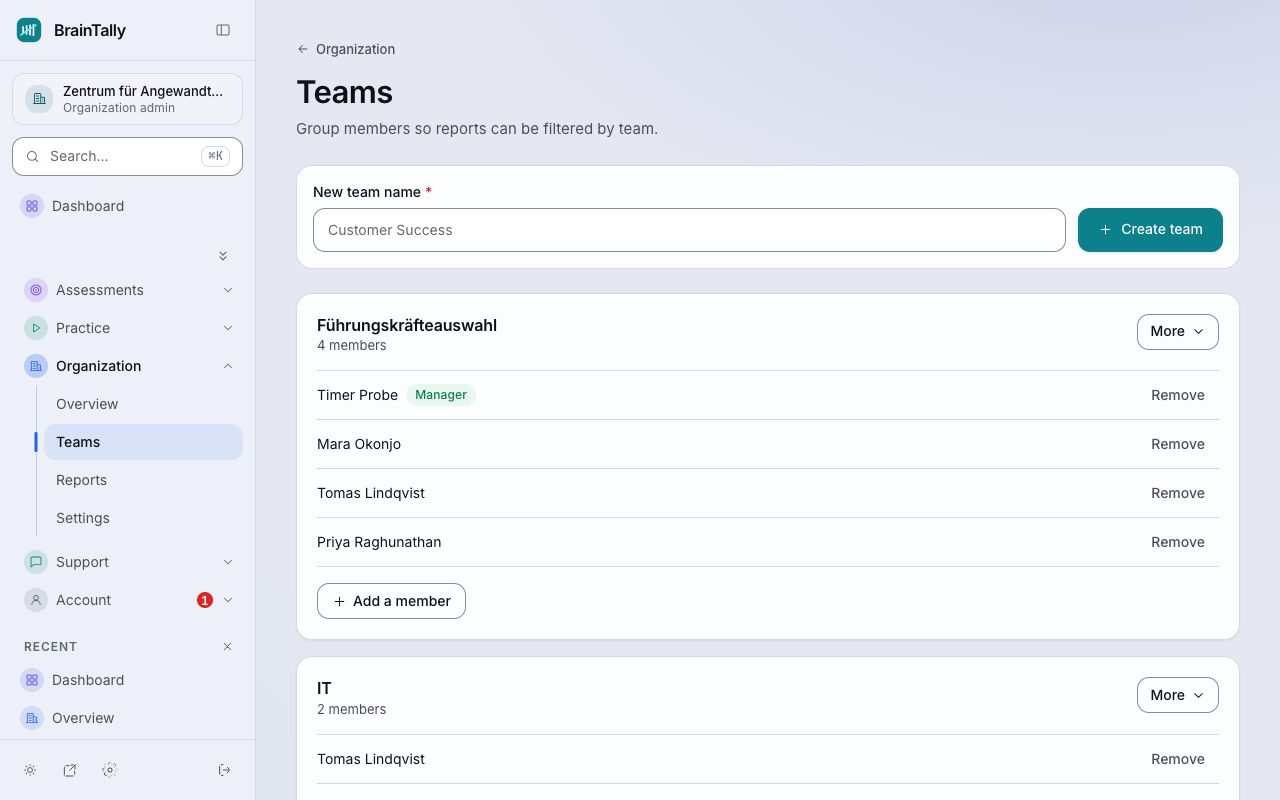Open More dropdown for IT team
Viewport: 1280px width, 800px height.
[1178, 695]
